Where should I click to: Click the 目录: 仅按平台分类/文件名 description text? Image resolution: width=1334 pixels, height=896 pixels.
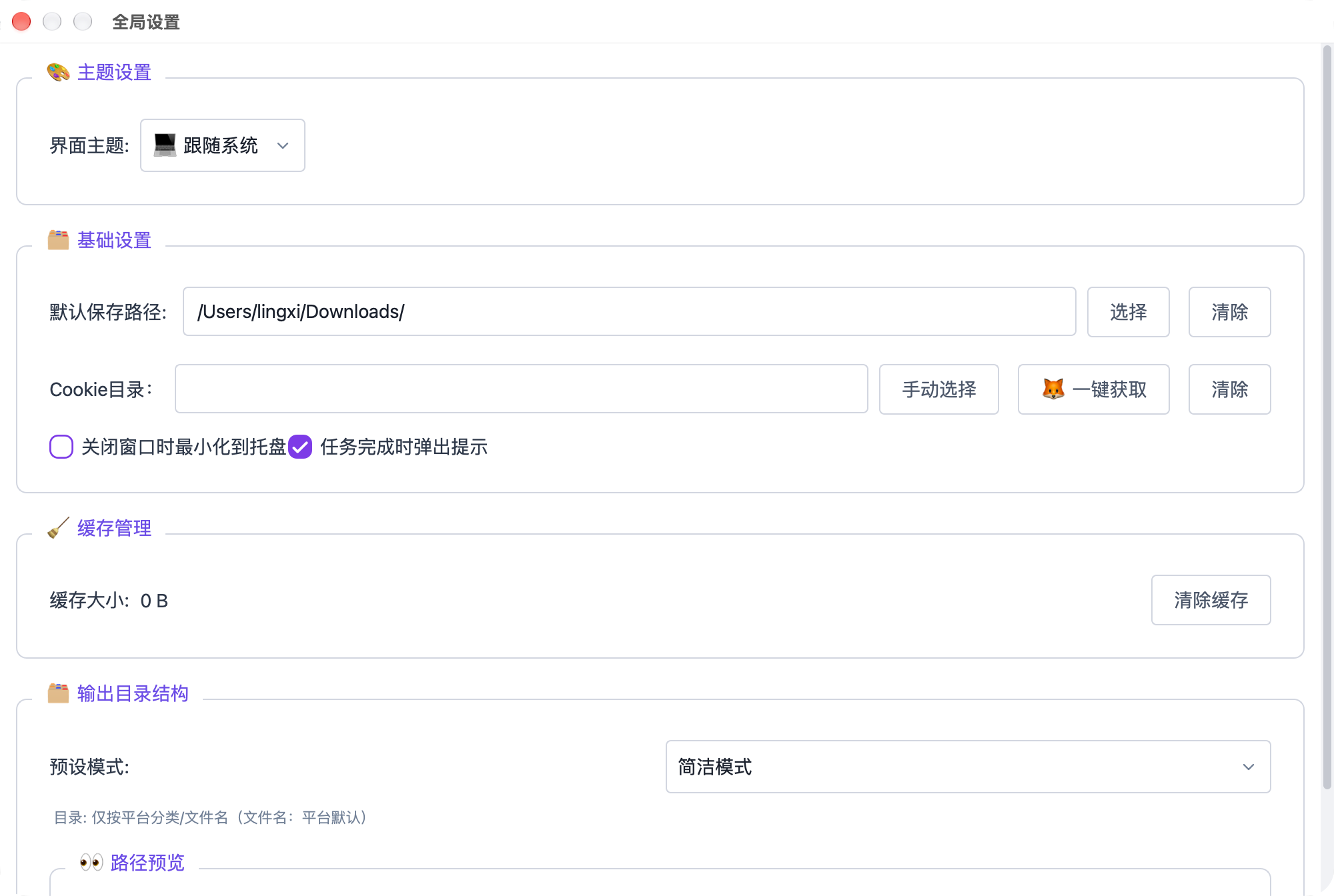[x=210, y=817]
